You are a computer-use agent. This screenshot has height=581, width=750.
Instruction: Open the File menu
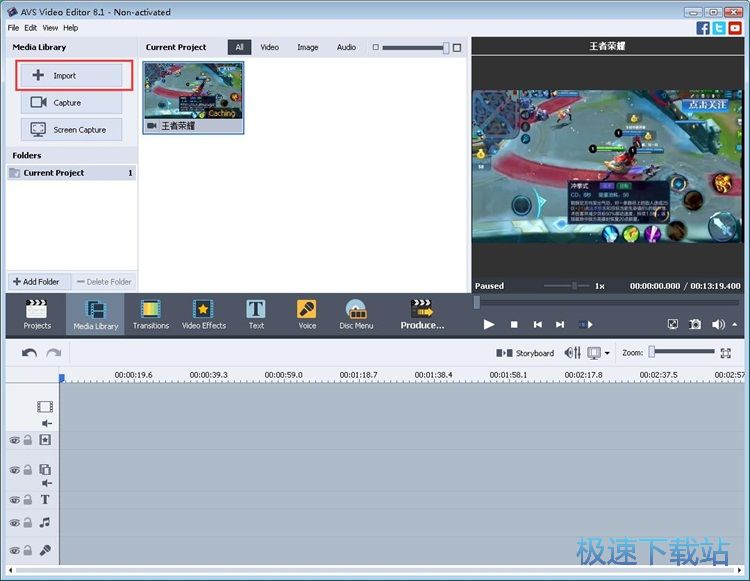[13, 28]
